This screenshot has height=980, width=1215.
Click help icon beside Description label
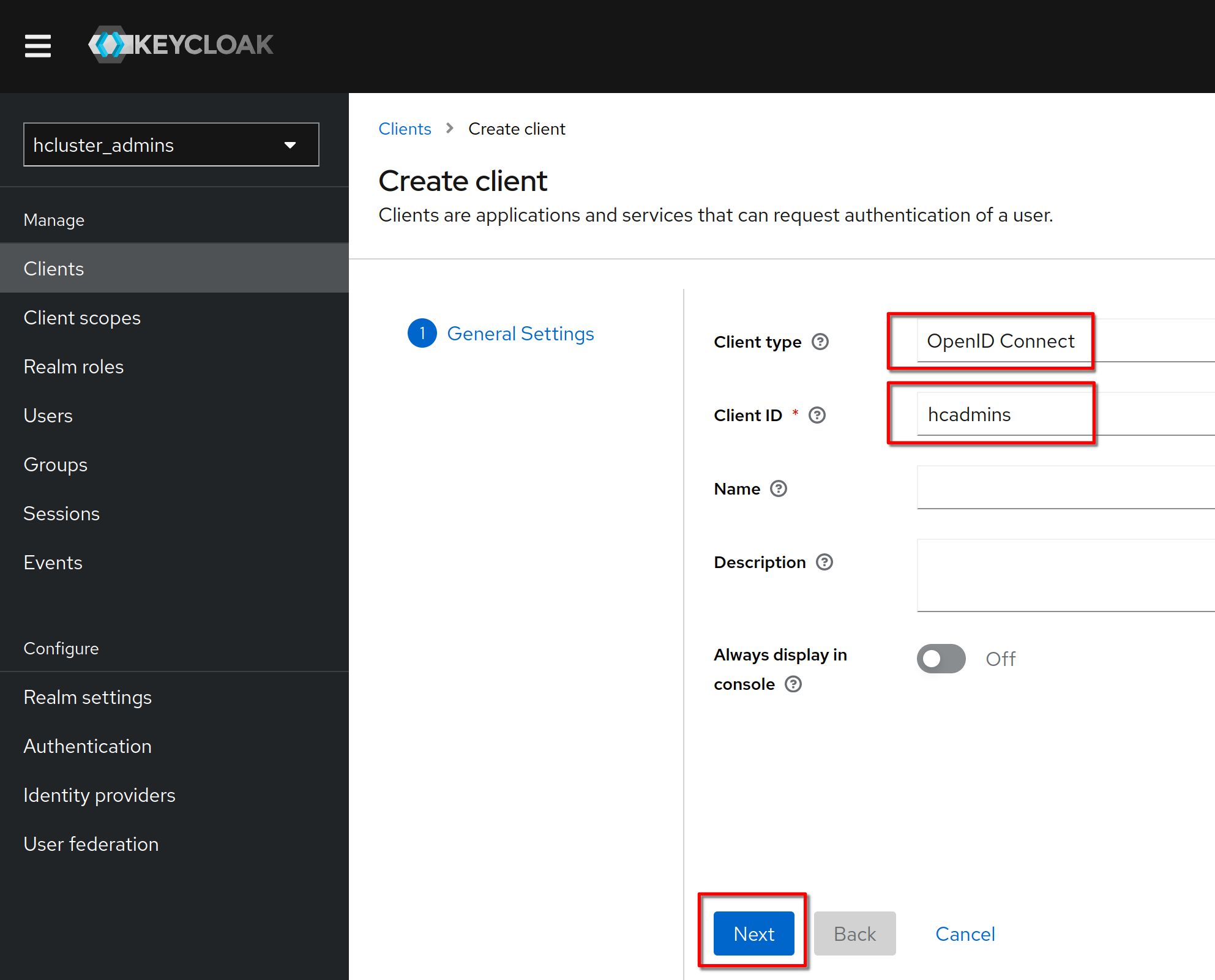tap(824, 562)
